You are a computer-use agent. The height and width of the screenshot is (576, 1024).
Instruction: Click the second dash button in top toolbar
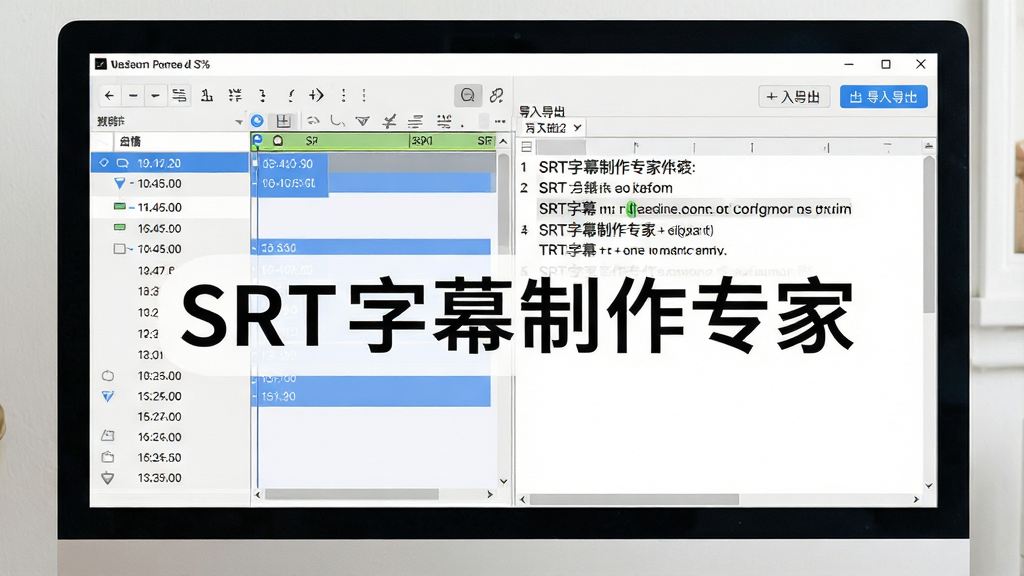click(155, 95)
